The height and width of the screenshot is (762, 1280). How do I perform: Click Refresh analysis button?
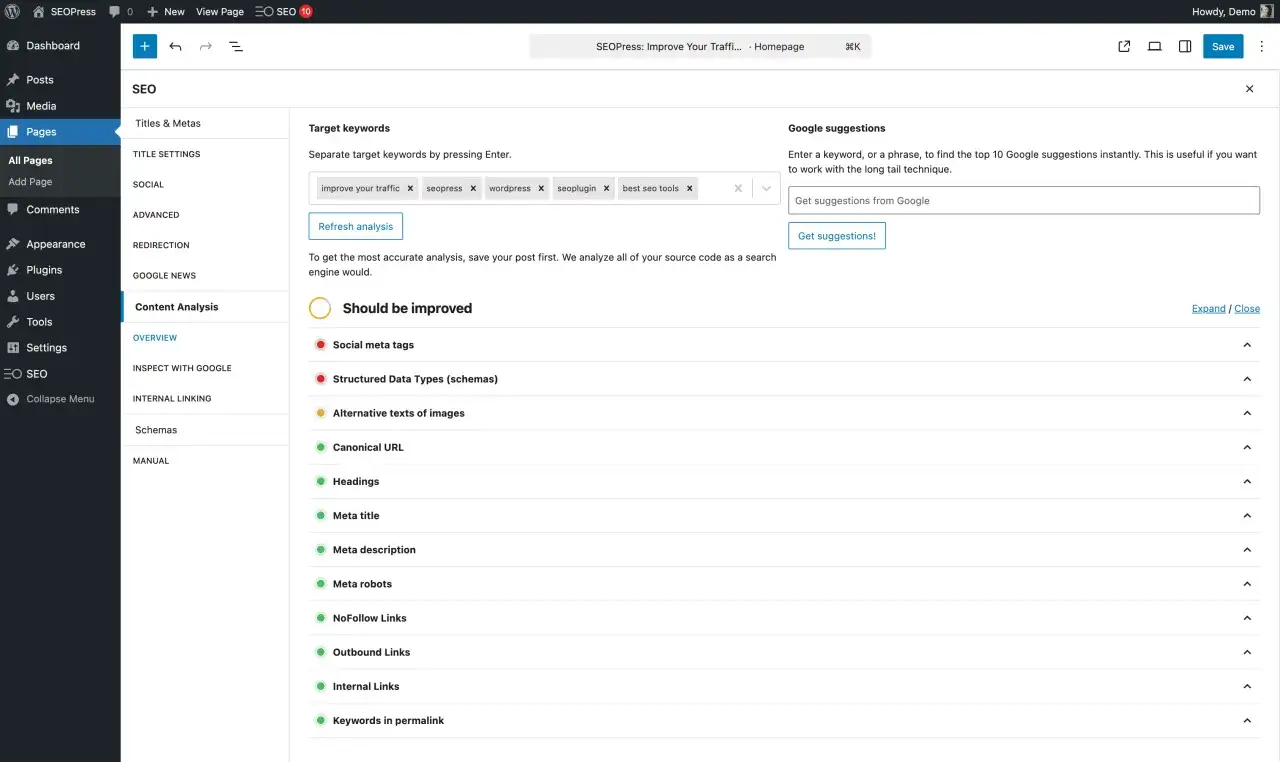pyautogui.click(x=355, y=226)
